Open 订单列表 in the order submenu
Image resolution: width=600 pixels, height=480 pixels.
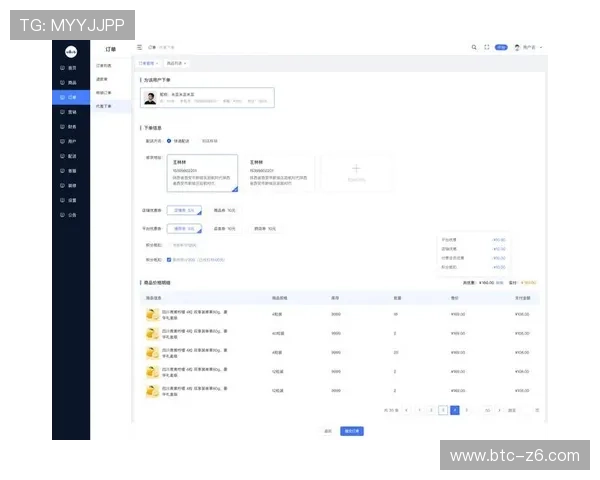(102, 65)
